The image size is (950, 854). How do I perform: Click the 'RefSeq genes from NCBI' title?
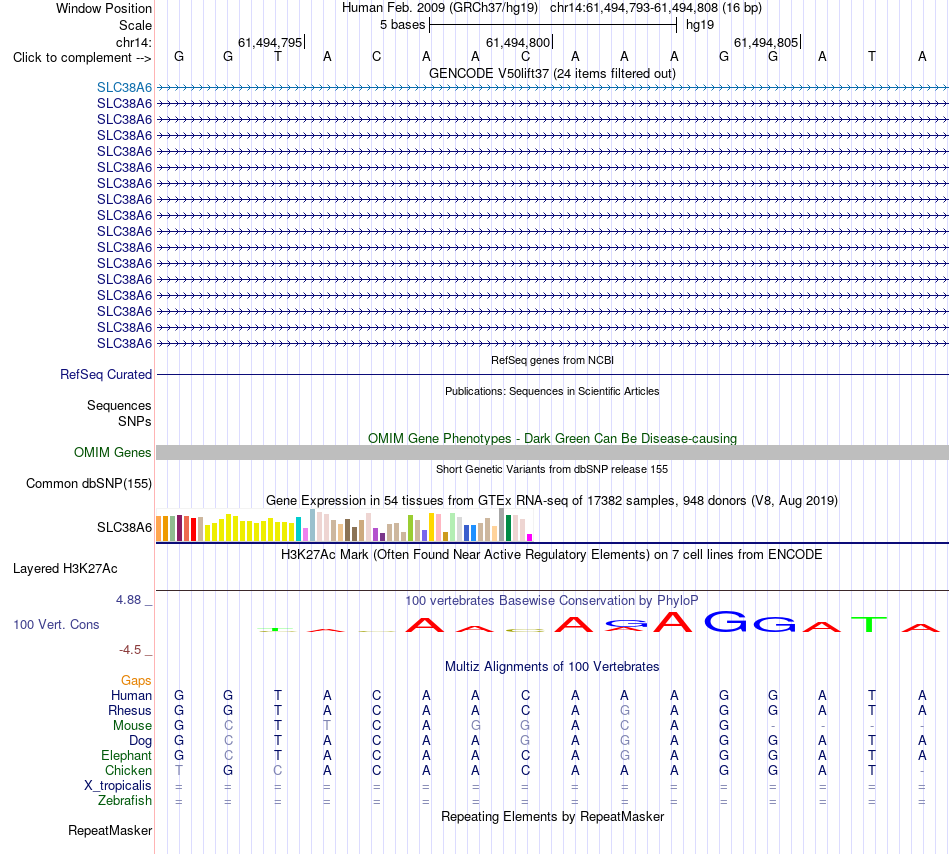click(x=552, y=360)
